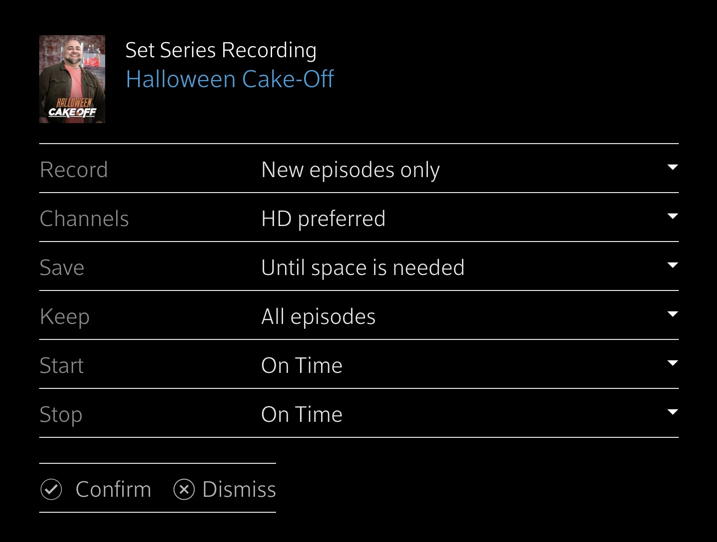717x542 pixels.
Task: Select the Stop row 'On Time' value
Action: point(302,414)
